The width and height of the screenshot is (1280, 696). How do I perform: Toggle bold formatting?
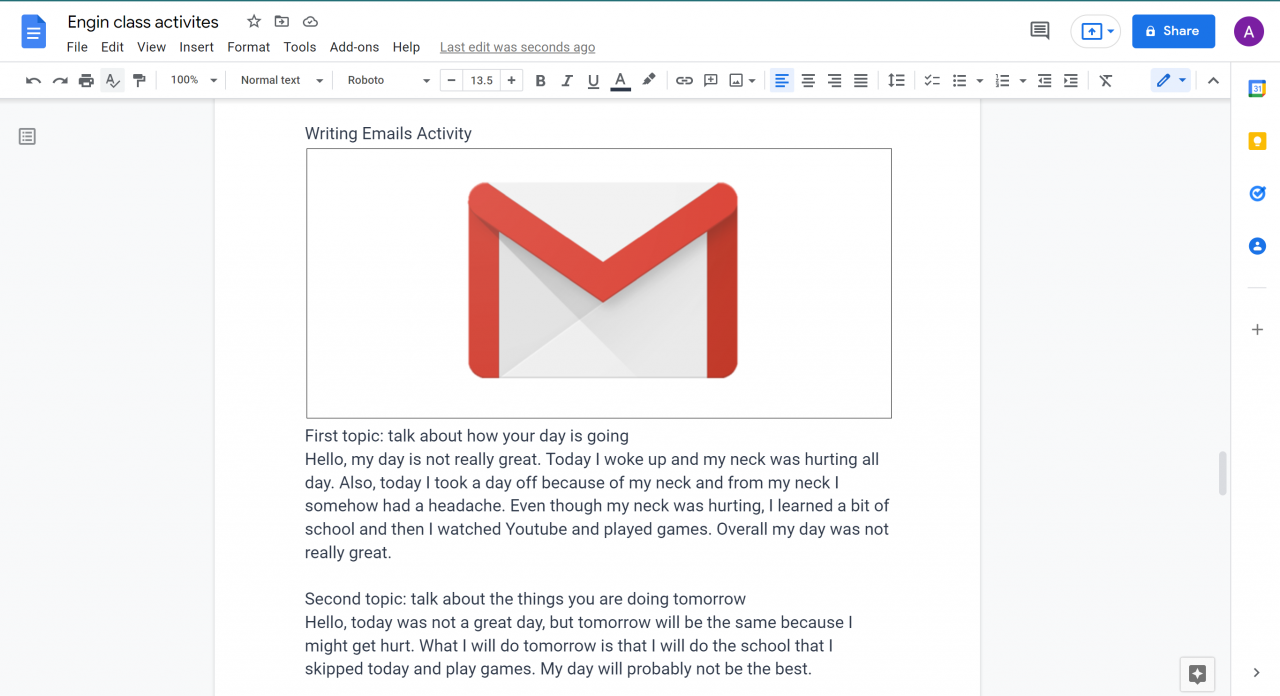coord(541,80)
